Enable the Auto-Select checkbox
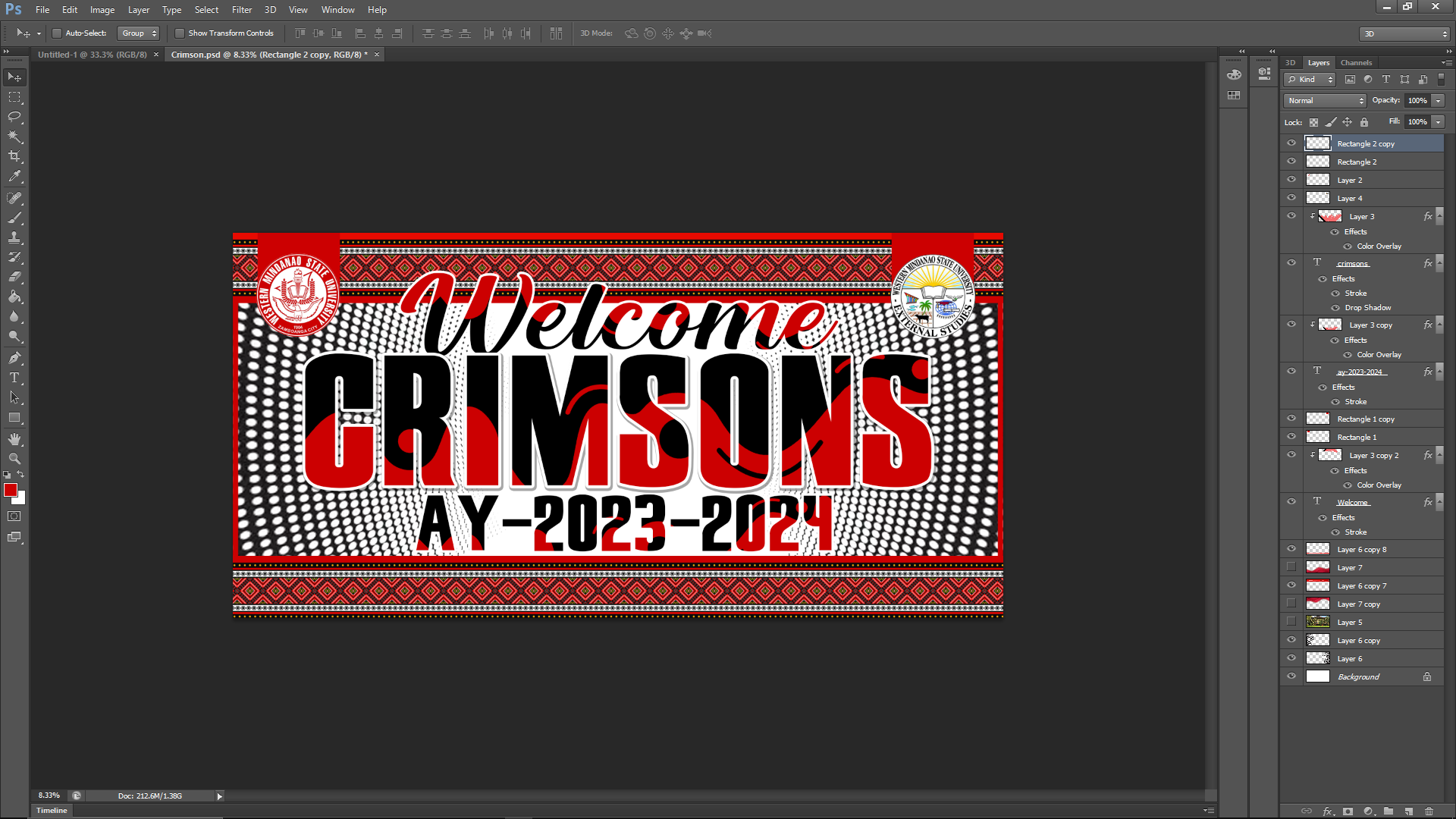 [x=57, y=33]
